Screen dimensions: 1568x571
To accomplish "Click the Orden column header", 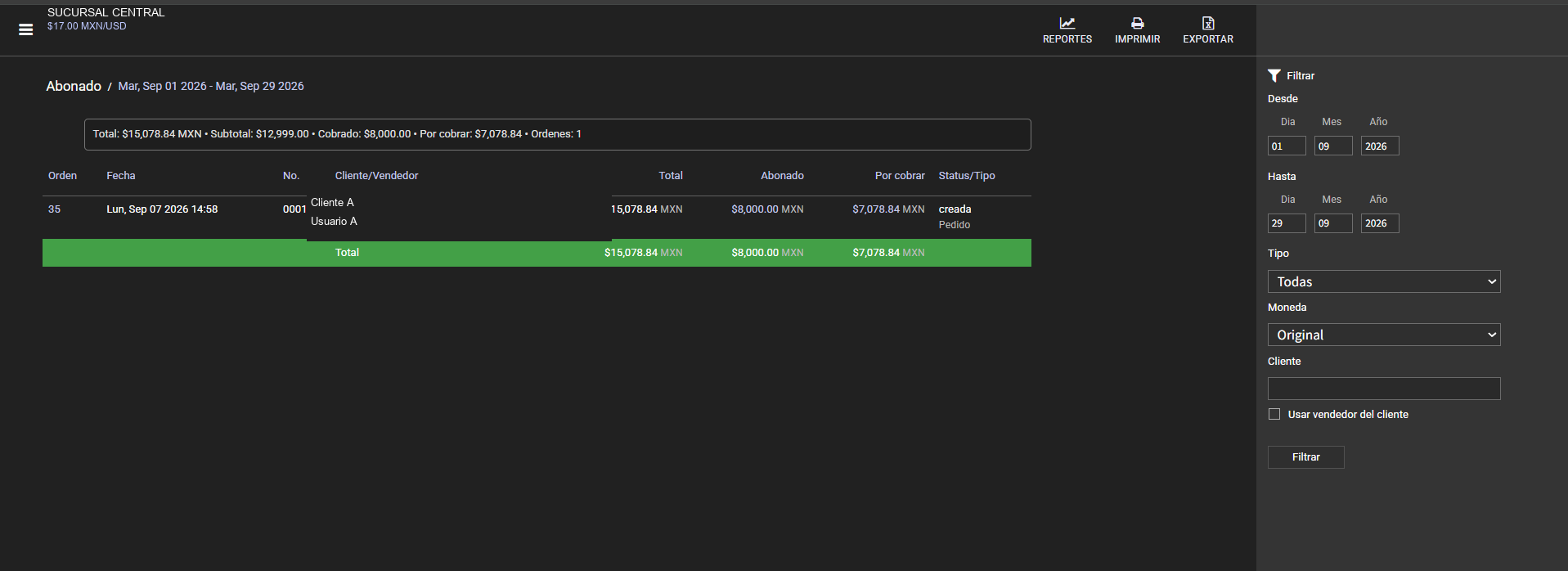I will pos(62,176).
